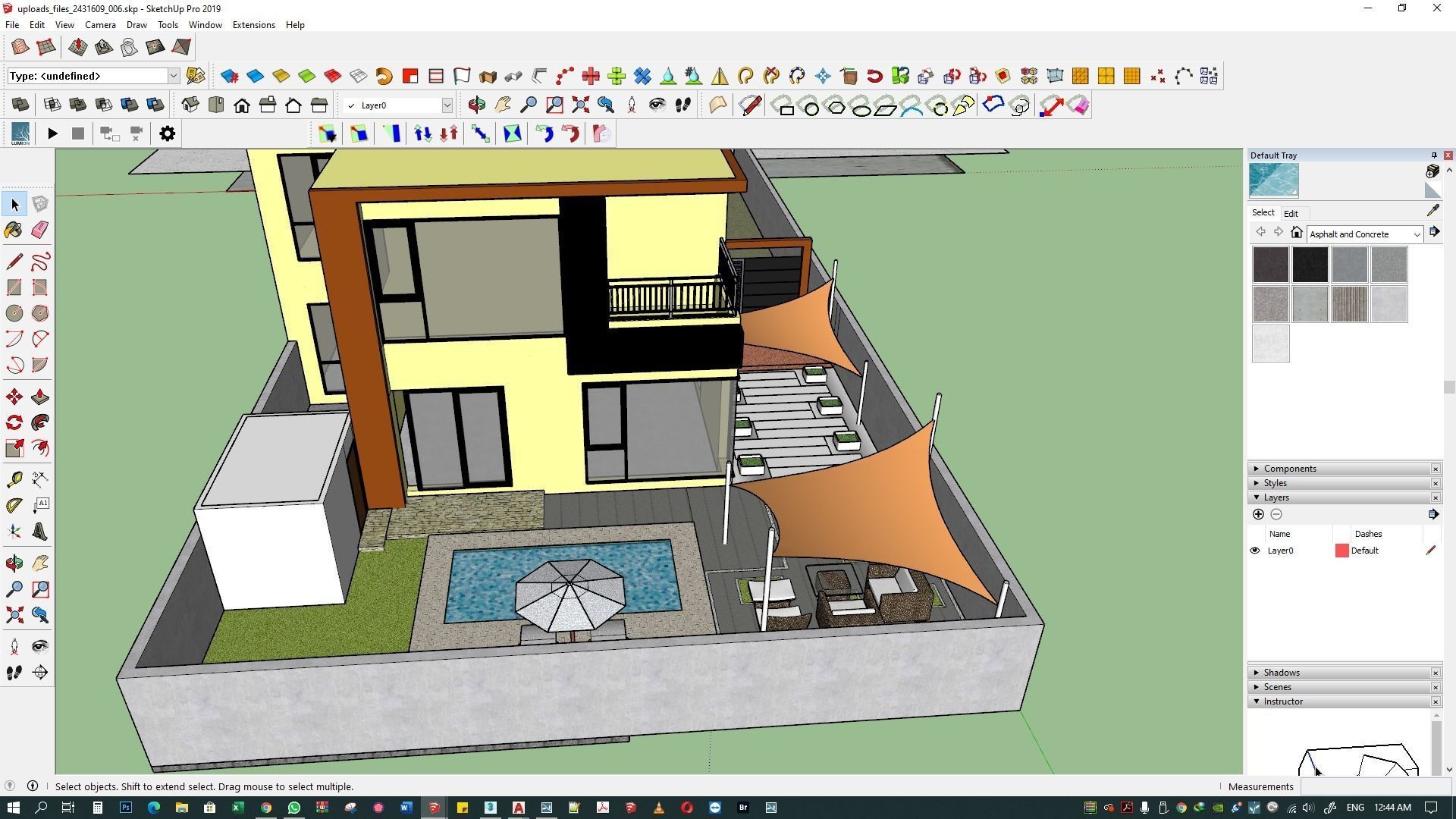Expand the Components panel
Image resolution: width=1456 pixels, height=819 pixels.
tap(1289, 469)
